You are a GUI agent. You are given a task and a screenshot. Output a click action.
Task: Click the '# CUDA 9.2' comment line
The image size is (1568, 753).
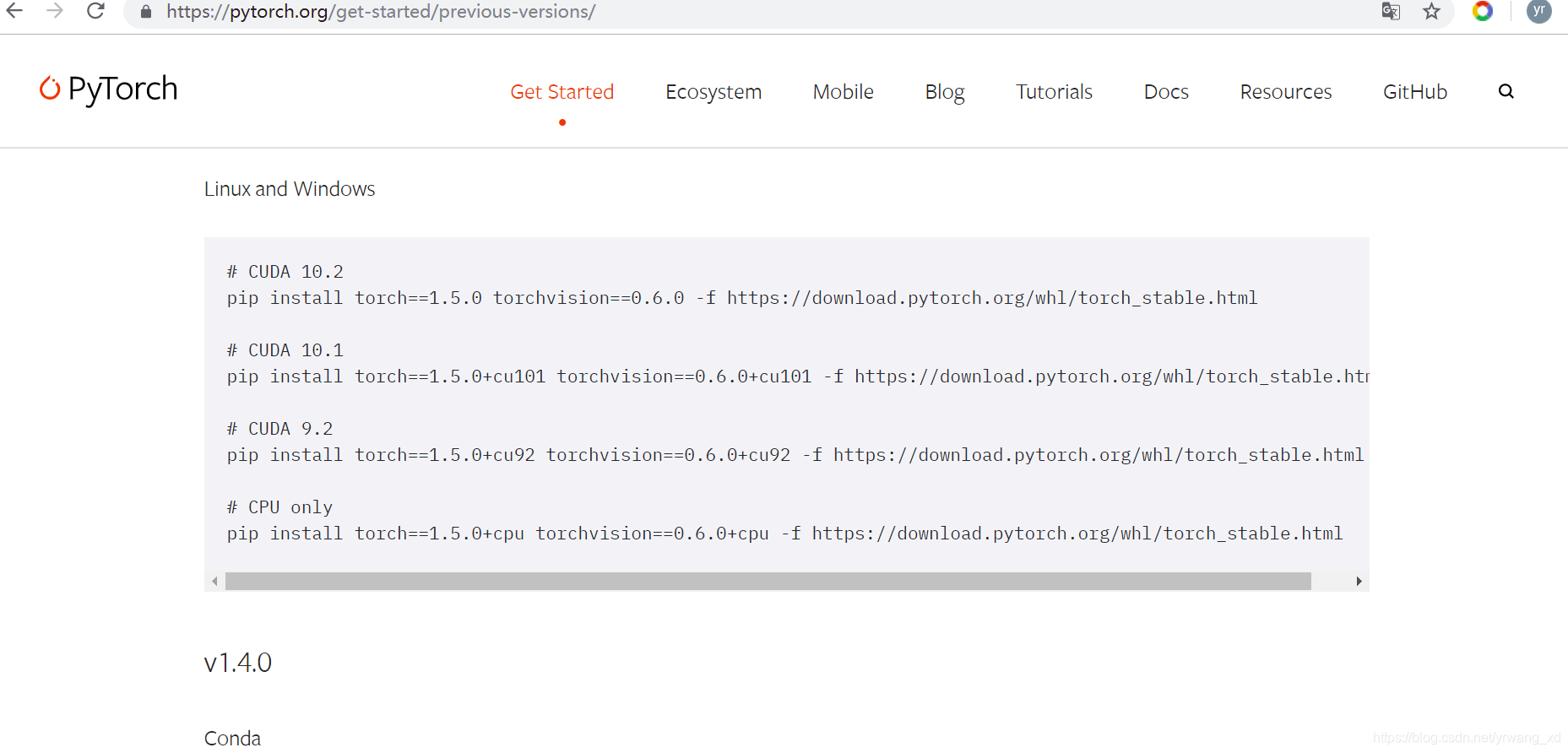click(x=280, y=429)
